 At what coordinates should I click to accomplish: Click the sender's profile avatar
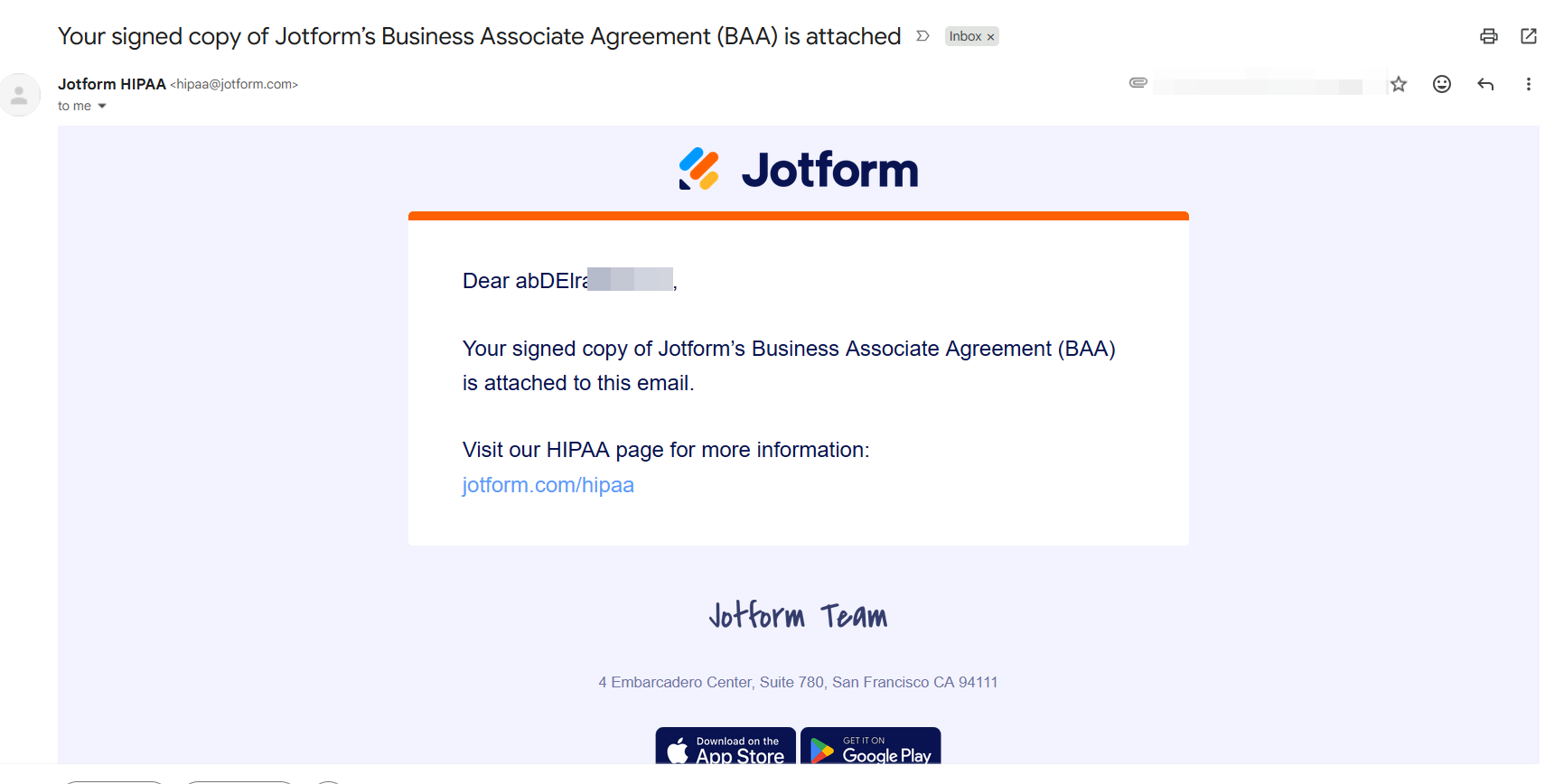coord(19,95)
